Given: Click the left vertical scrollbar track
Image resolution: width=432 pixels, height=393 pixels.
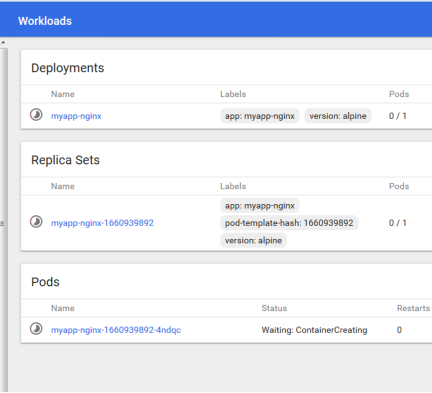Looking at the screenshot, I should coord(3,220).
